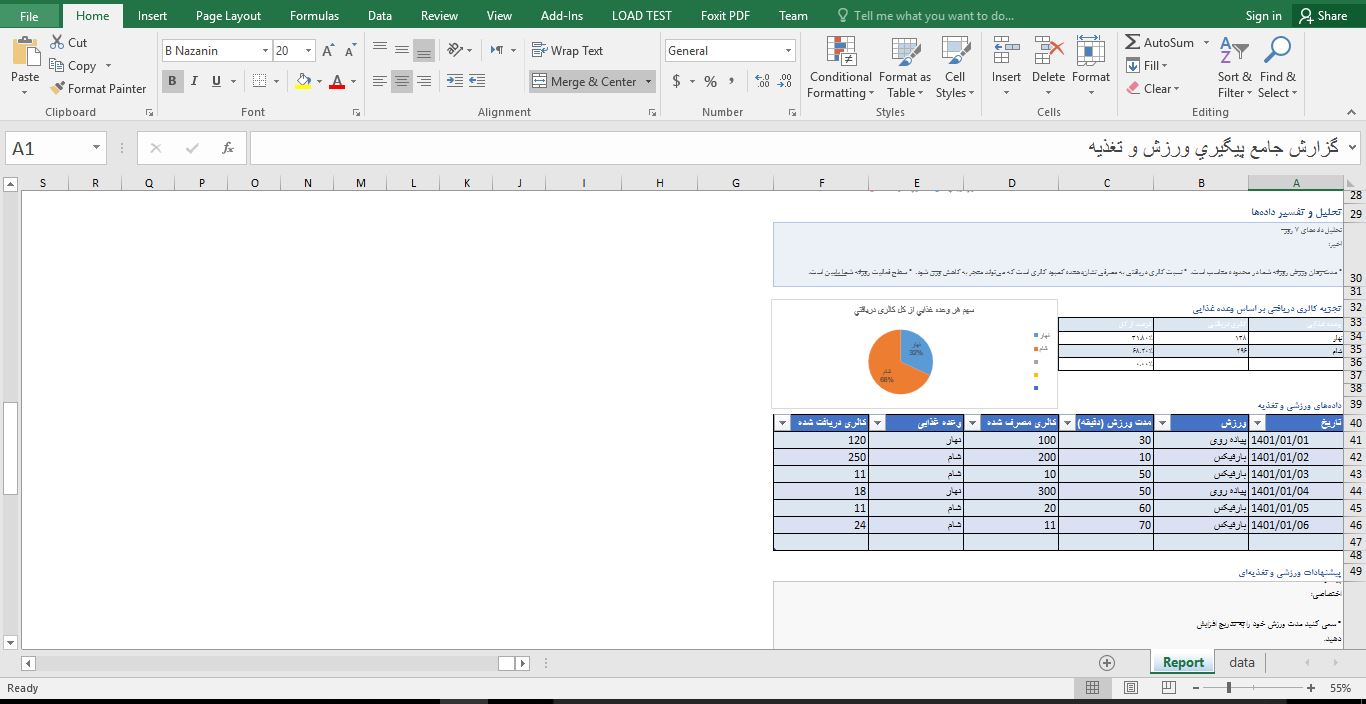Open Conditional Formatting menu
The width and height of the screenshot is (1366, 704).
(x=841, y=68)
